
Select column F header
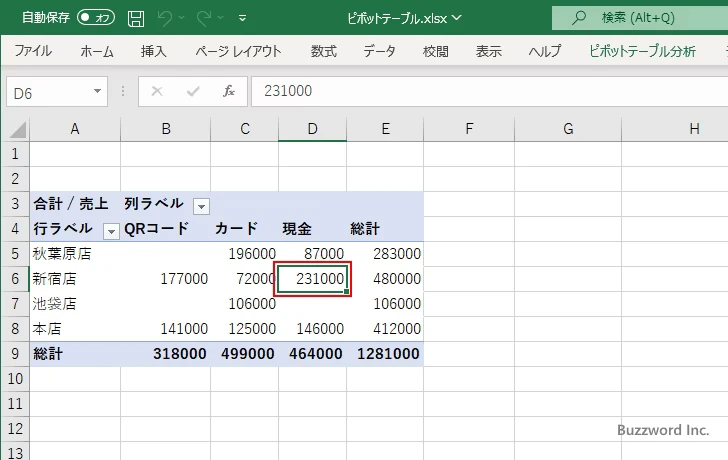tap(469, 129)
